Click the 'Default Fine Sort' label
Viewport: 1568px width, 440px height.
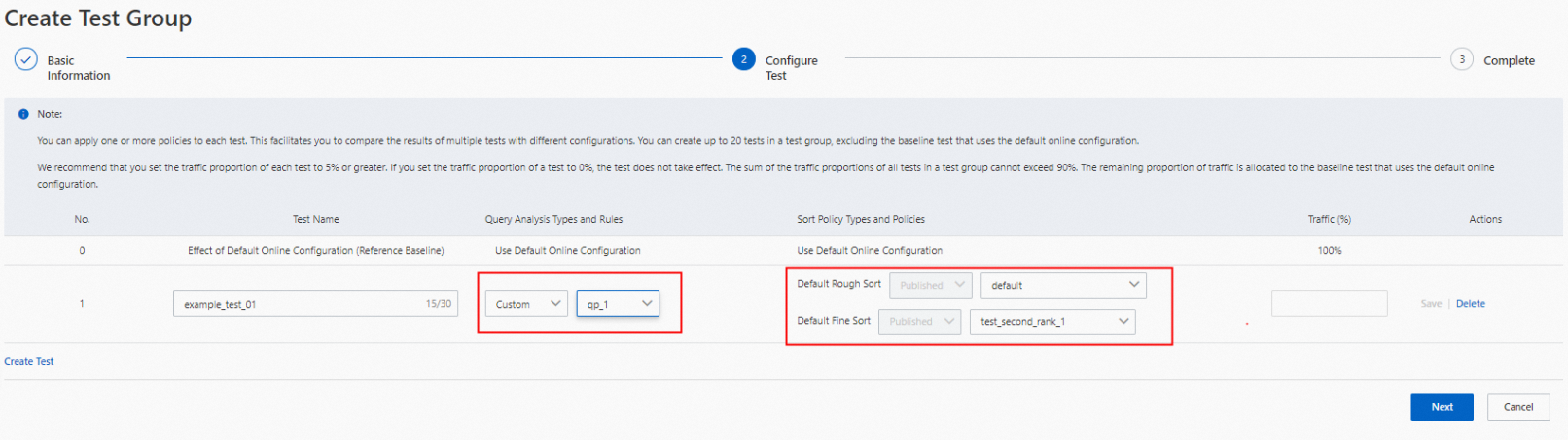click(x=834, y=320)
